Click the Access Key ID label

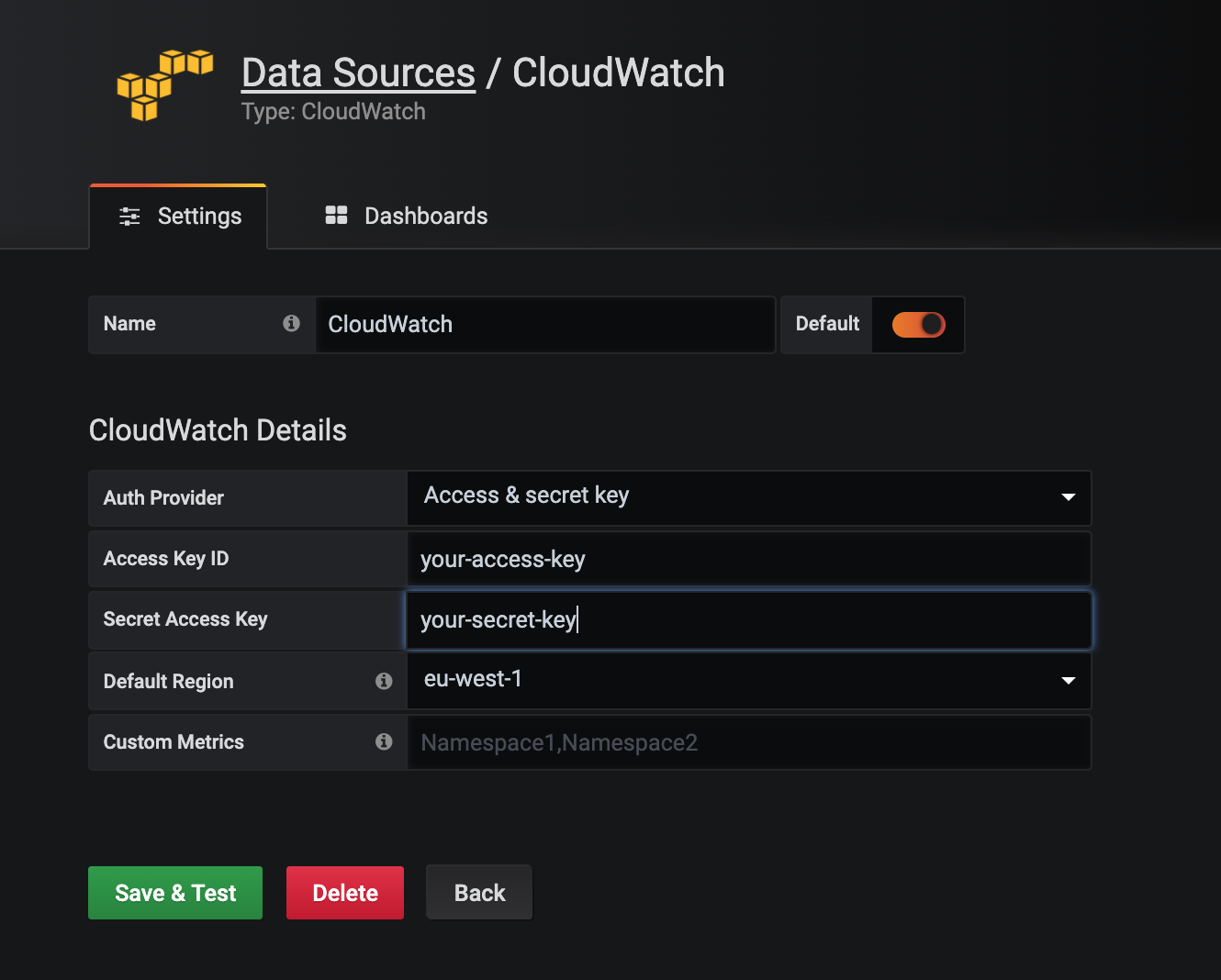[x=166, y=559]
